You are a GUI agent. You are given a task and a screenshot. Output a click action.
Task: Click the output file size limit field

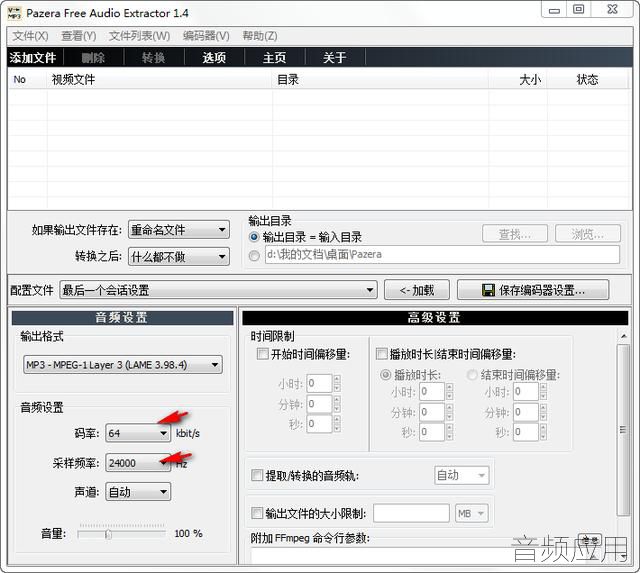pos(411,513)
